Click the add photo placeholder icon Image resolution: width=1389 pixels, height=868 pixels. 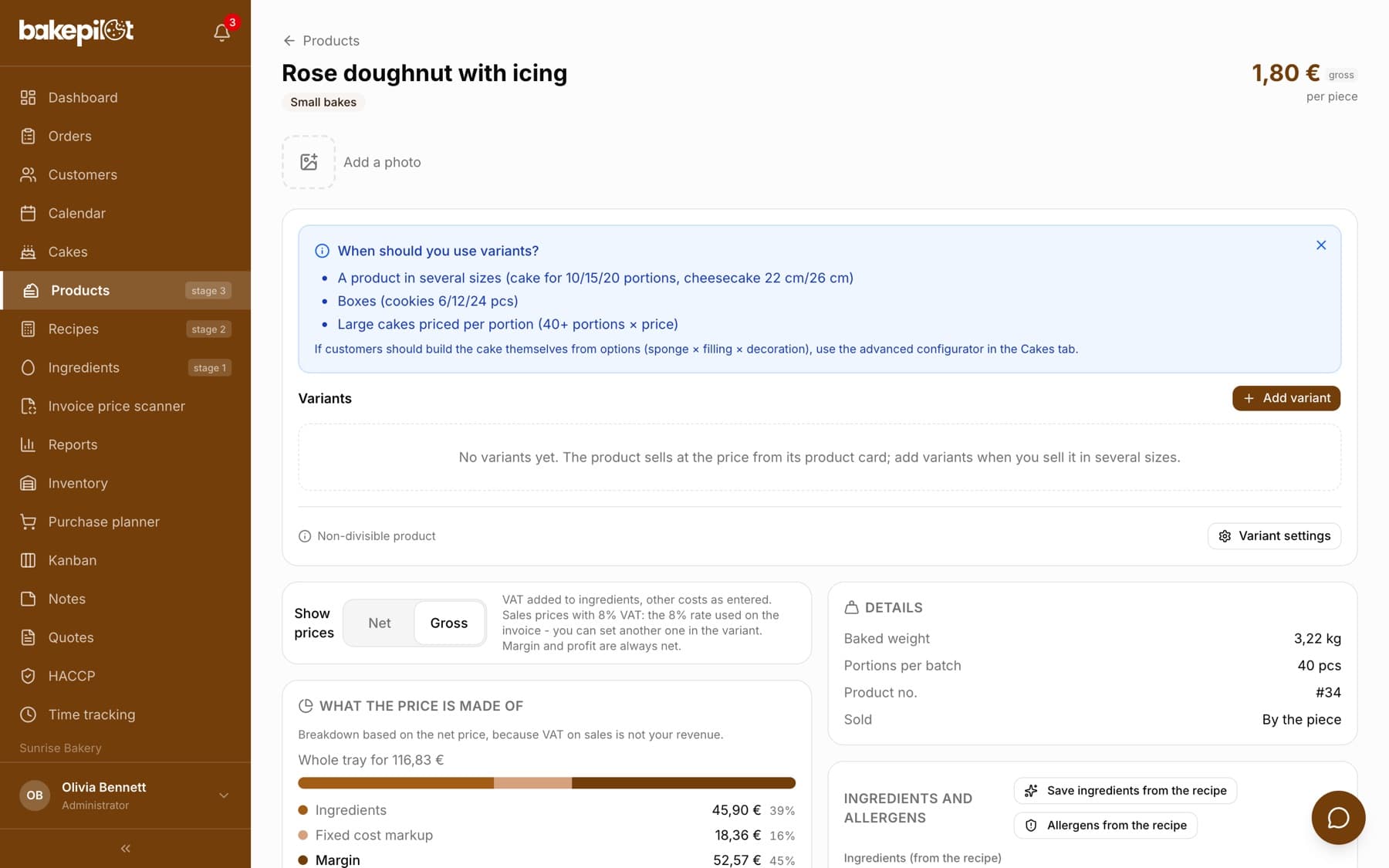pos(309,162)
